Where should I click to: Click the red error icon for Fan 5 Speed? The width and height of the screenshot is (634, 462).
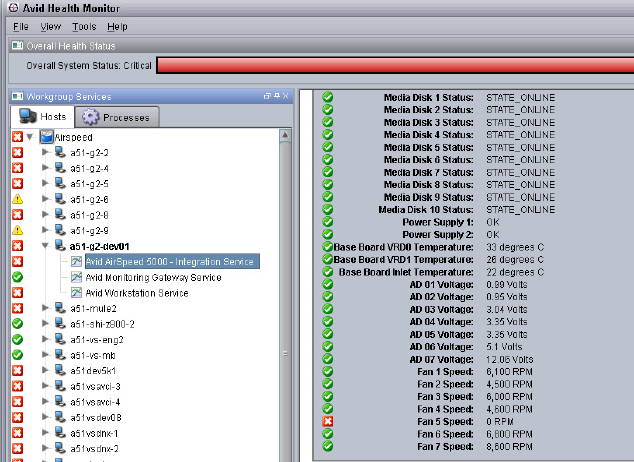pyautogui.click(x=328, y=422)
